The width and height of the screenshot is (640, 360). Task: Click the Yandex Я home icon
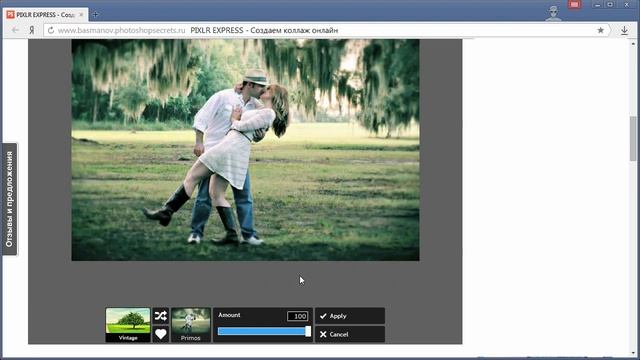click(x=32, y=30)
